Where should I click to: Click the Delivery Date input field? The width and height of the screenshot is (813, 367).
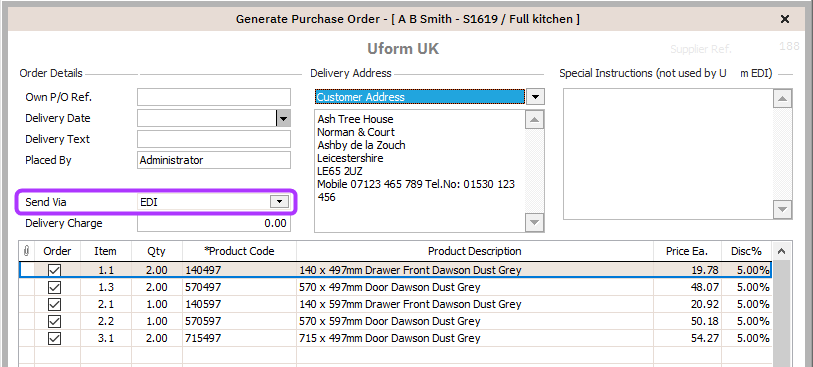(x=207, y=118)
